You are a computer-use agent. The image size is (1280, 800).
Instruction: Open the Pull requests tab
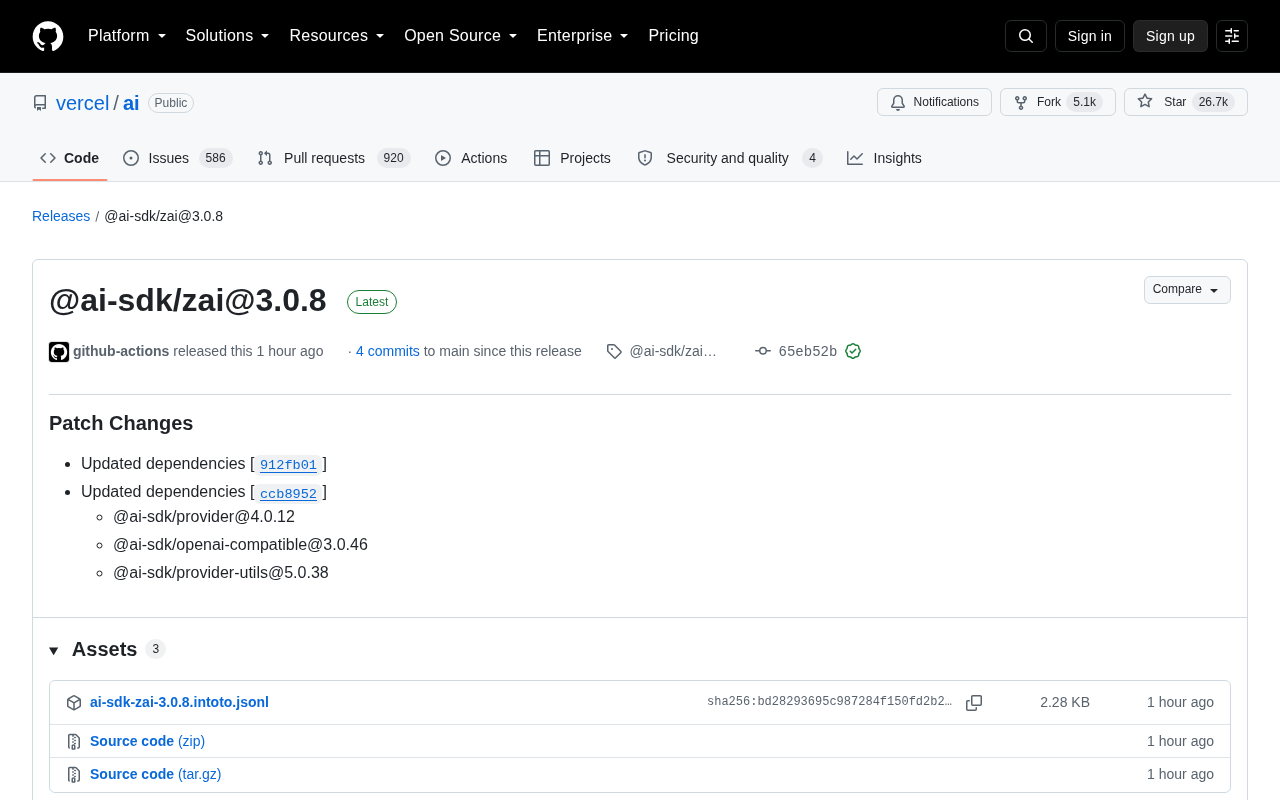tap(333, 158)
